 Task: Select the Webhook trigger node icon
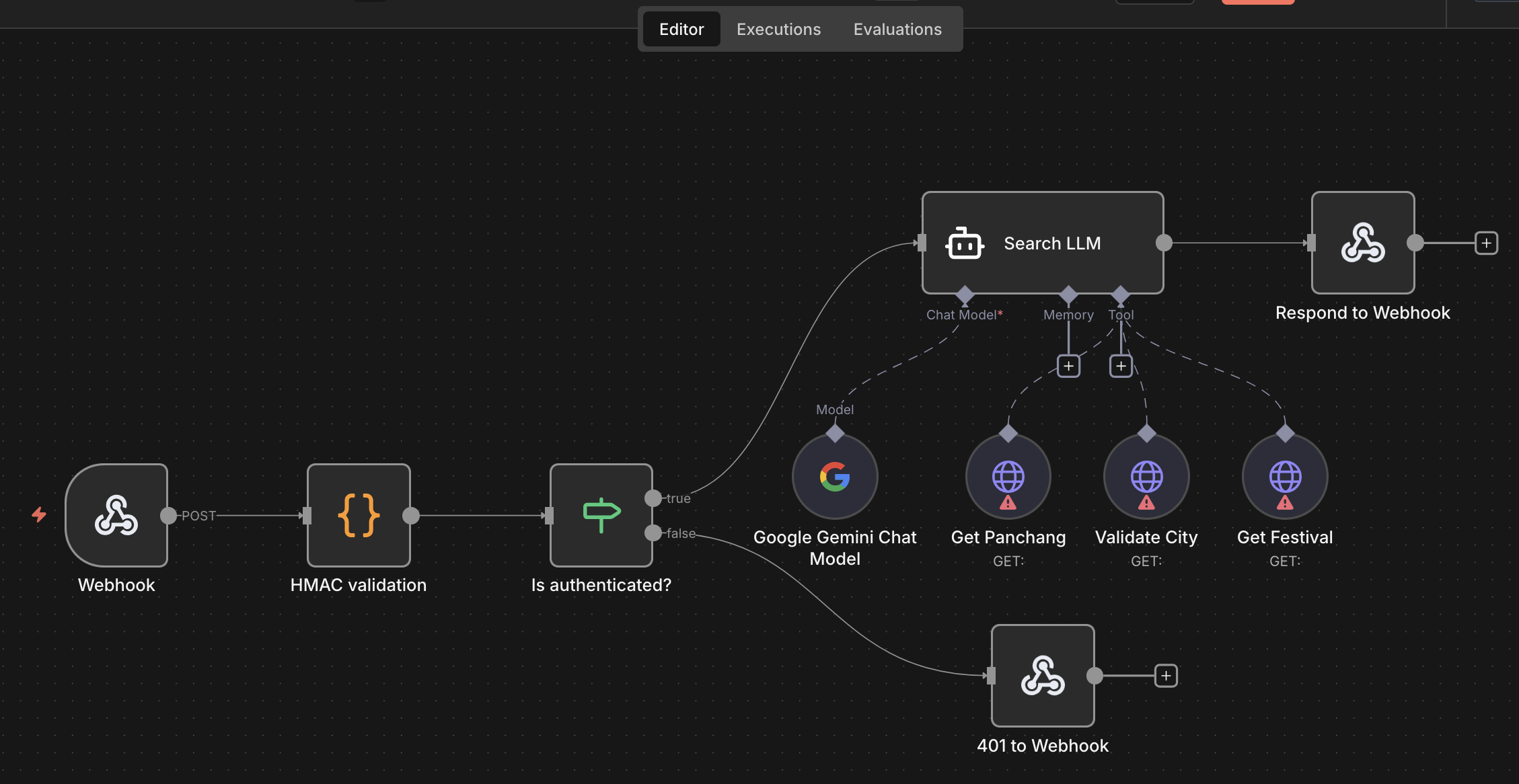(x=116, y=515)
